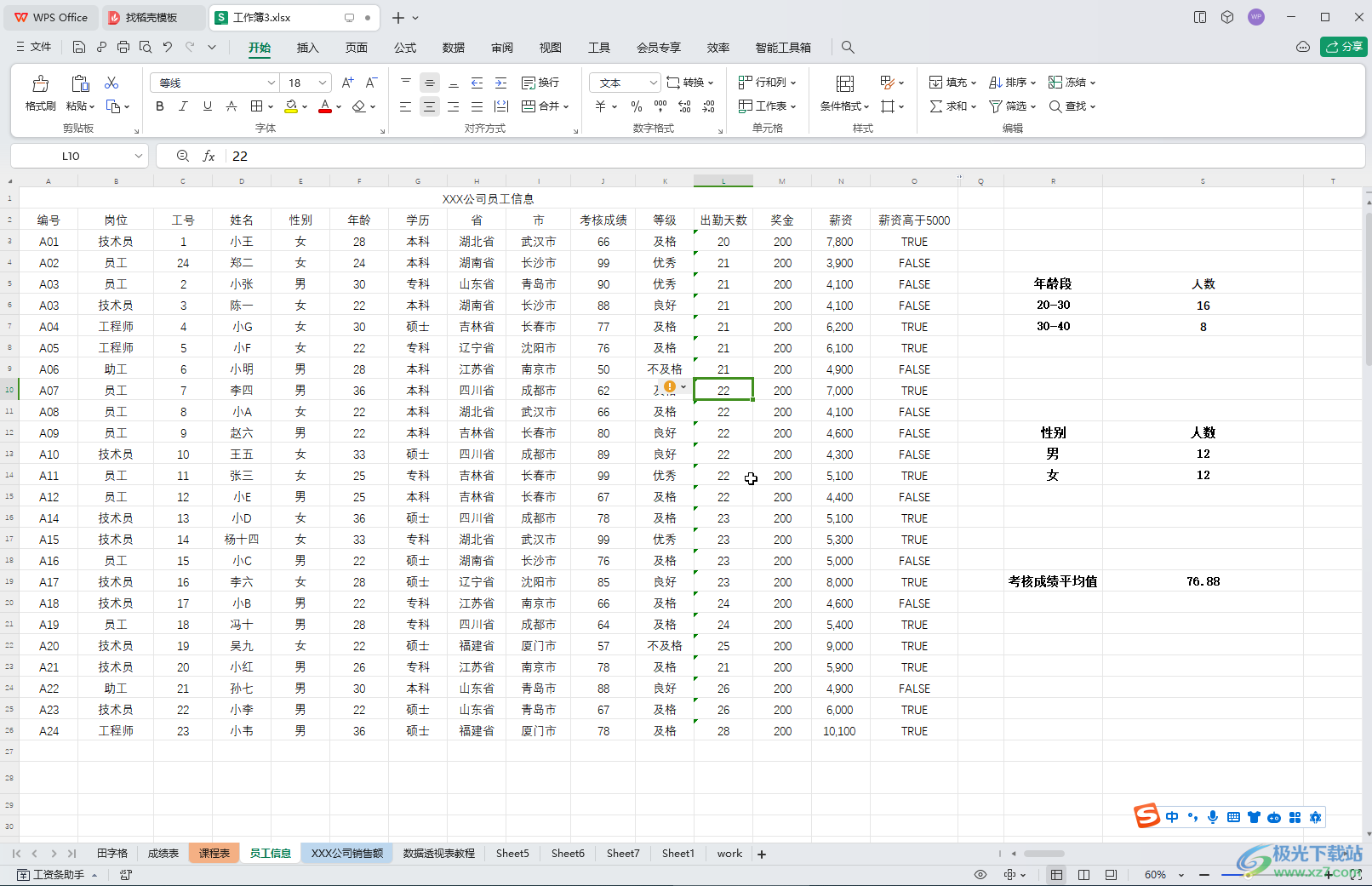Click the error warning icon beside cell L10
The image size is (1372, 886).
pyautogui.click(x=670, y=387)
